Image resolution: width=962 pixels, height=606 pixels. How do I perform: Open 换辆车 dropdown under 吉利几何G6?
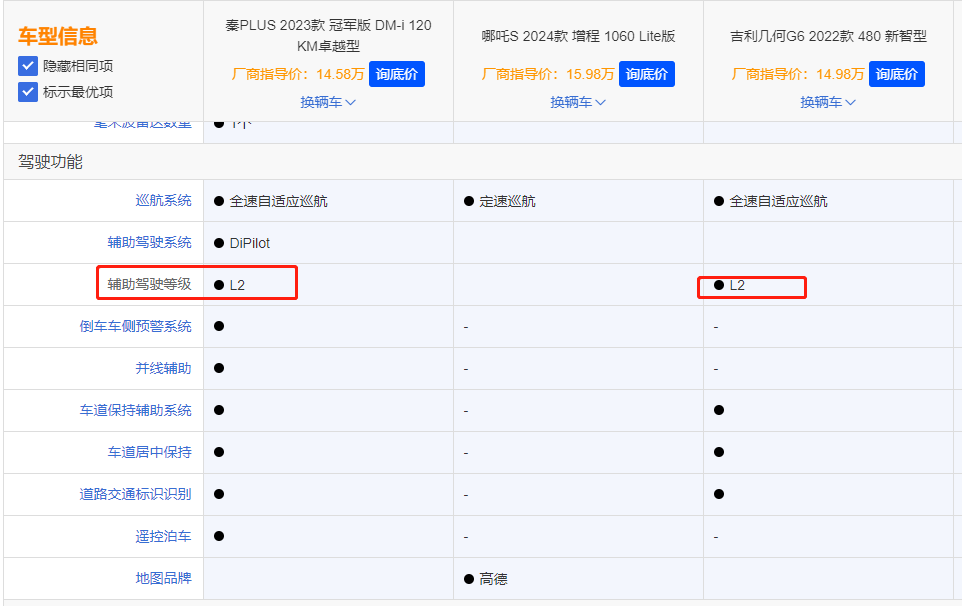[828, 102]
